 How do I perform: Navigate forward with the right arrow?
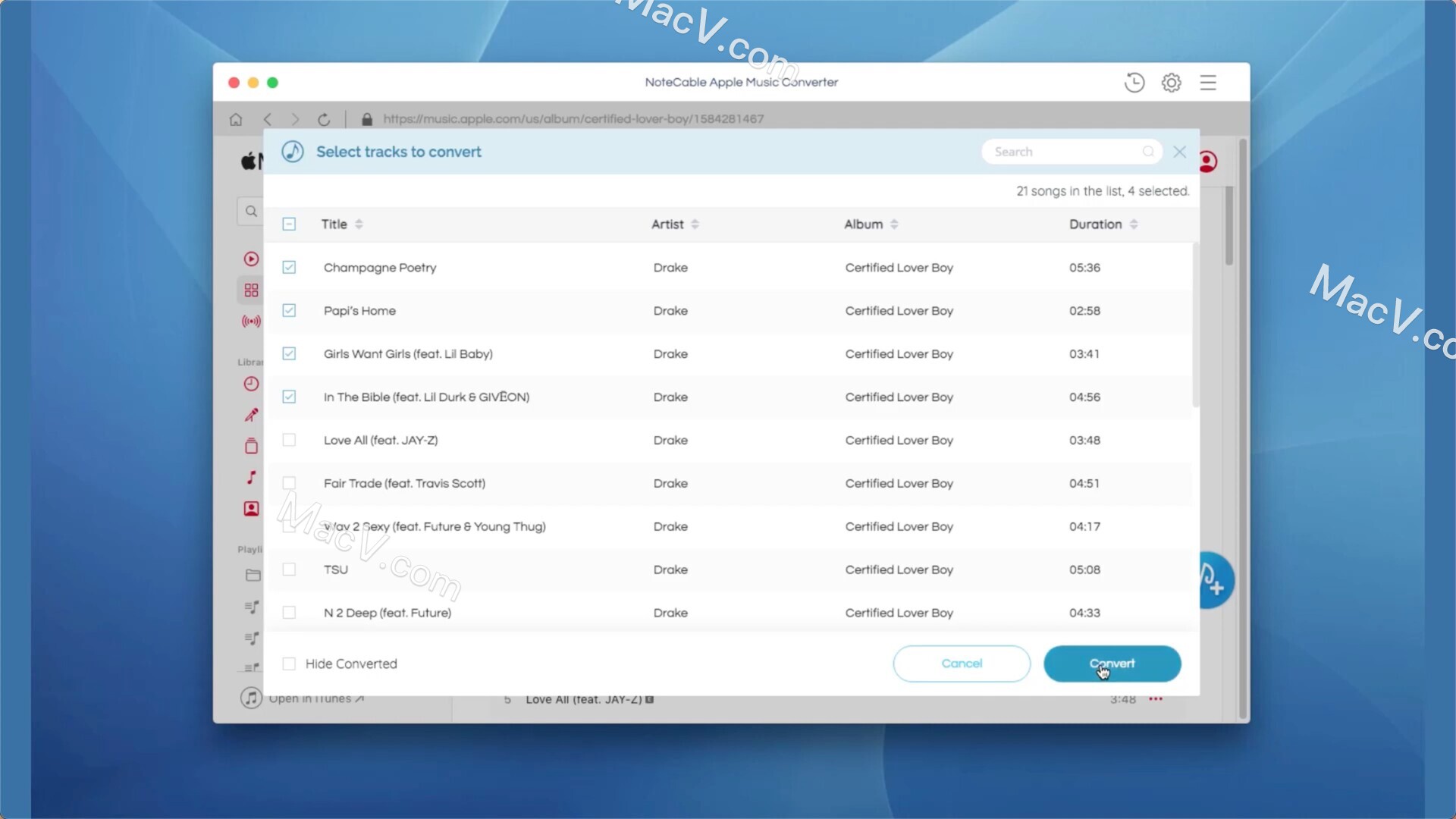pyautogui.click(x=295, y=119)
